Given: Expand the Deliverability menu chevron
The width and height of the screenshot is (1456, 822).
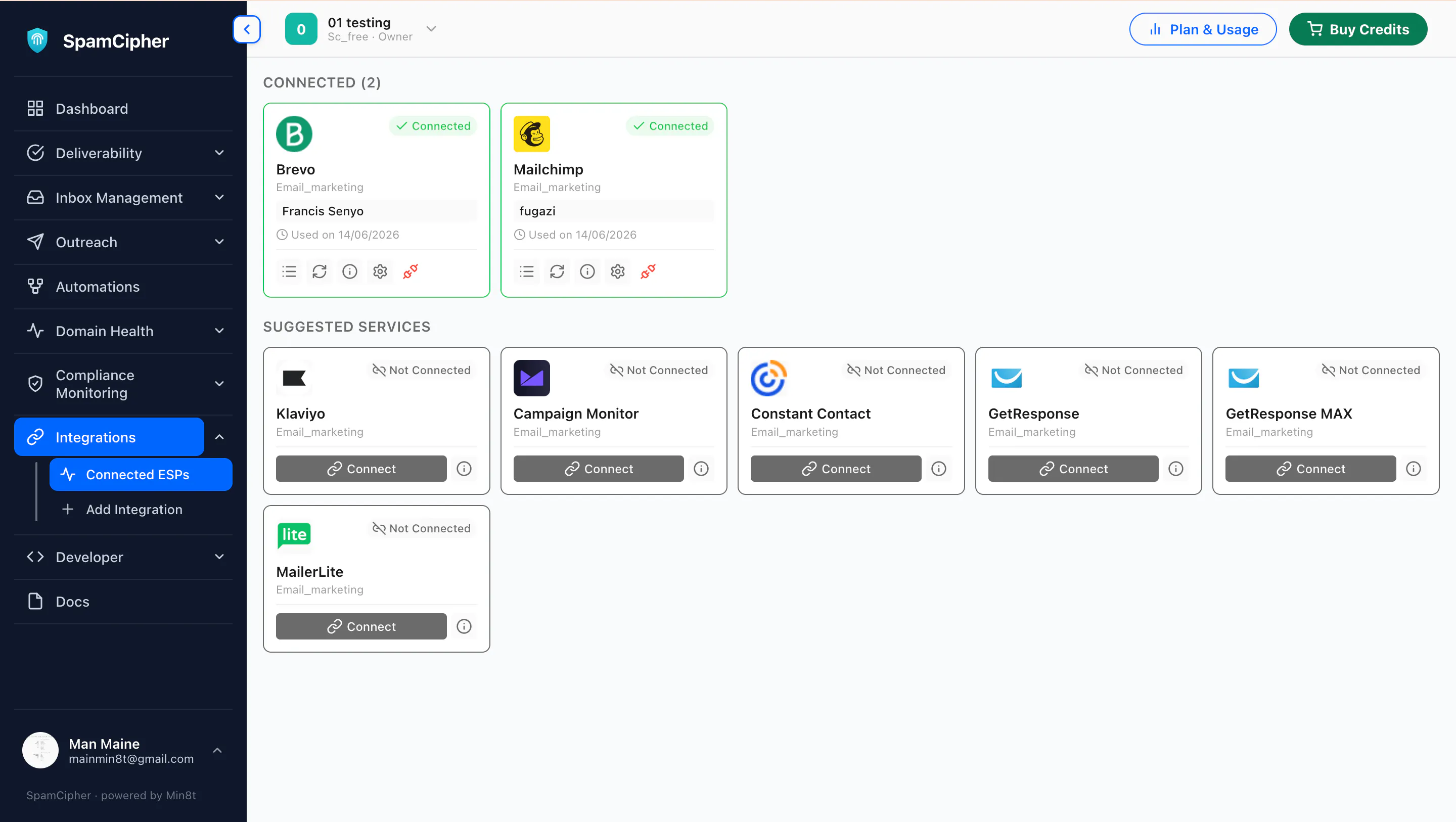Looking at the screenshot, I should coord(219,153).
